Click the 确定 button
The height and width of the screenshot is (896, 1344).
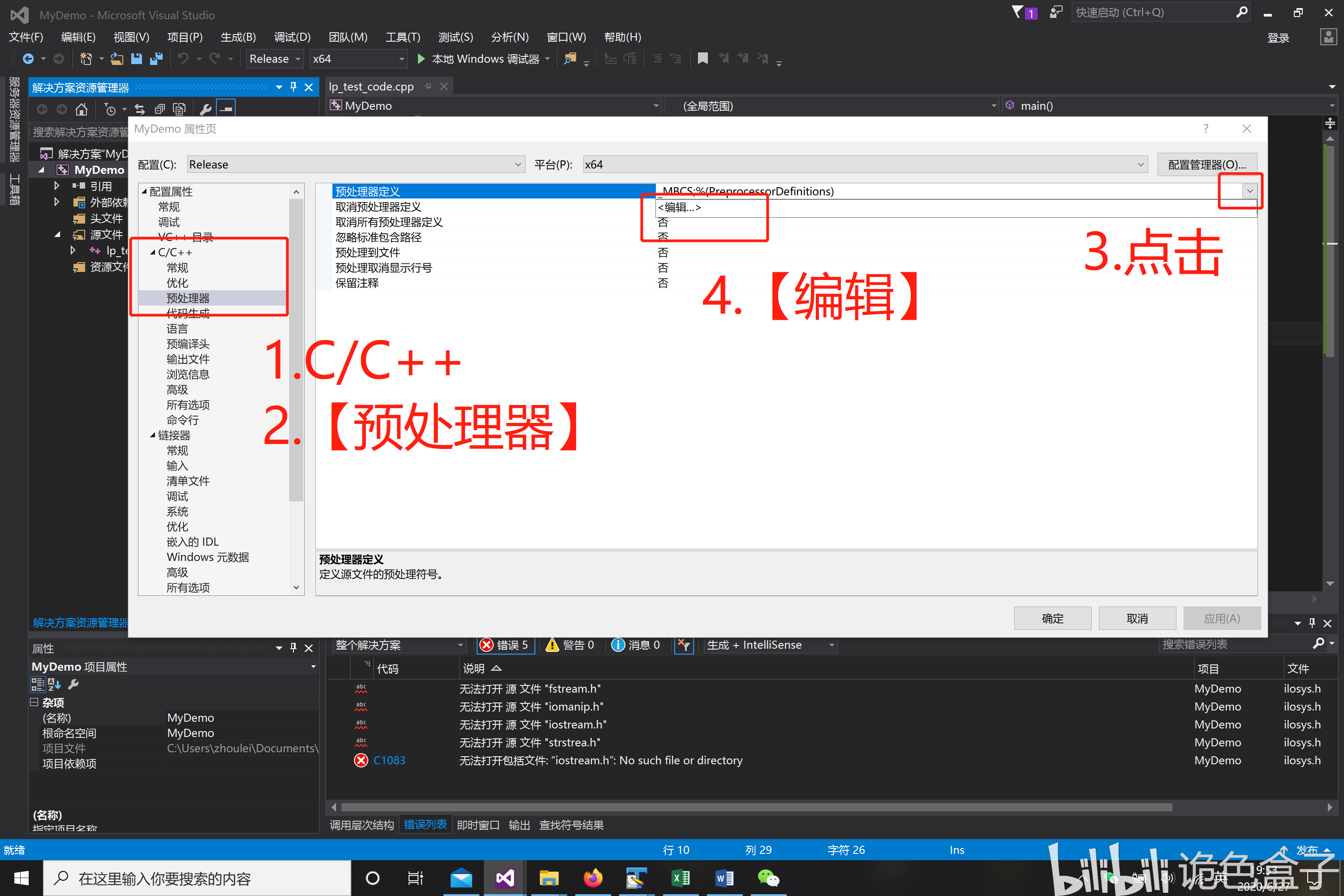[x=1052, y=618]
